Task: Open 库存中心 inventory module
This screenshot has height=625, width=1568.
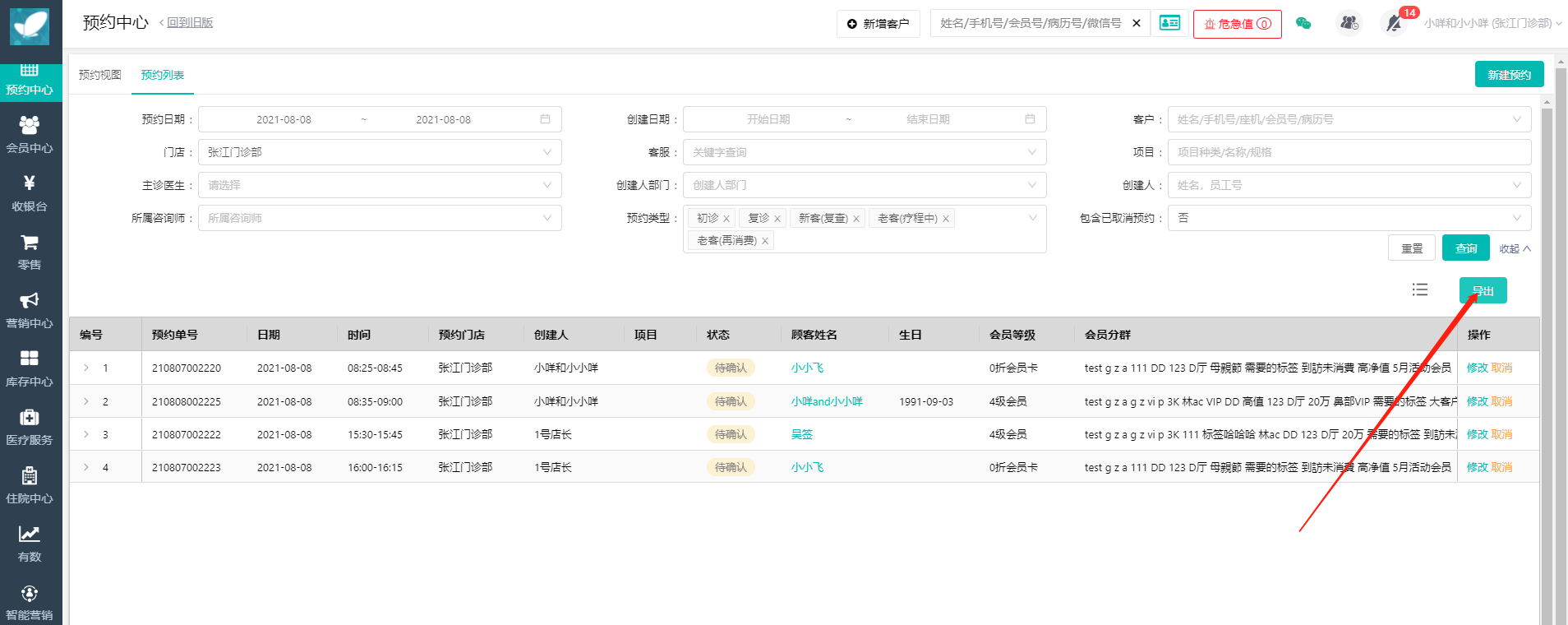Action: coord(30,369)
